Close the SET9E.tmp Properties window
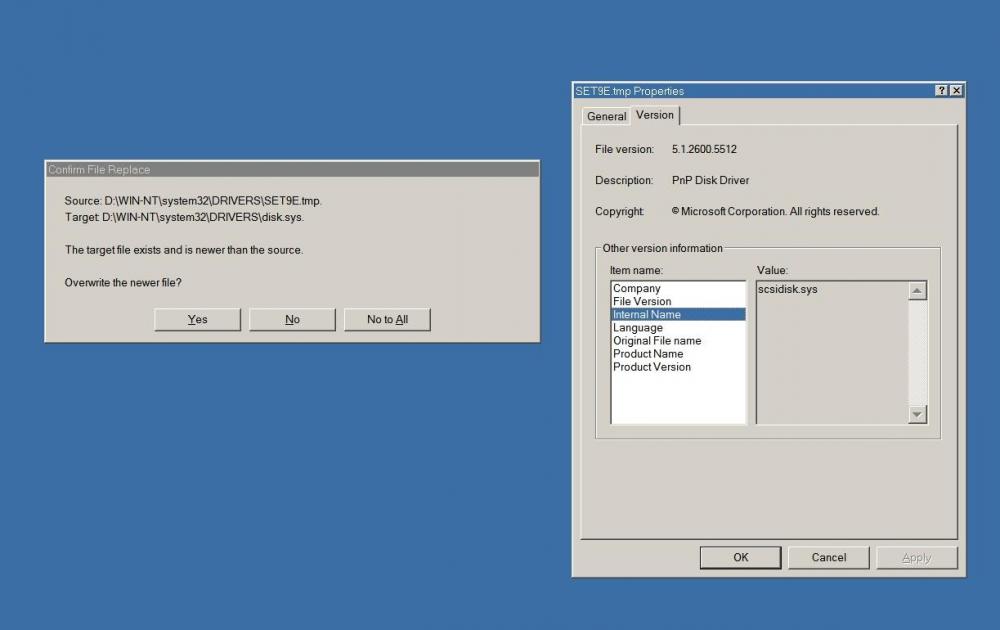 (x=956, y=91)
